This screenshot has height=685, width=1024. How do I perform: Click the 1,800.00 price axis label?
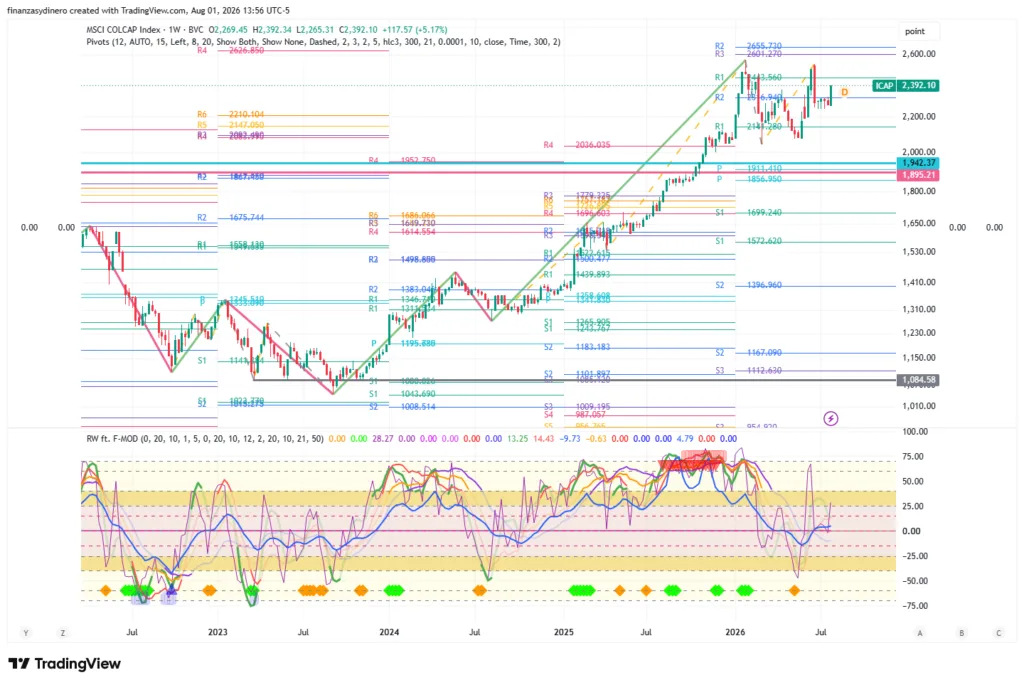918,191
